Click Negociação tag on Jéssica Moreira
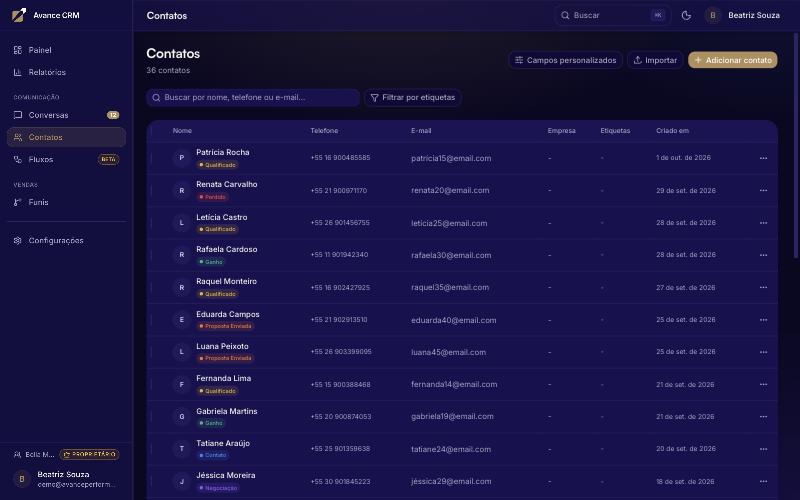This screenshot has width=800, height=500. pyautogui.click(x=218, y=488)
